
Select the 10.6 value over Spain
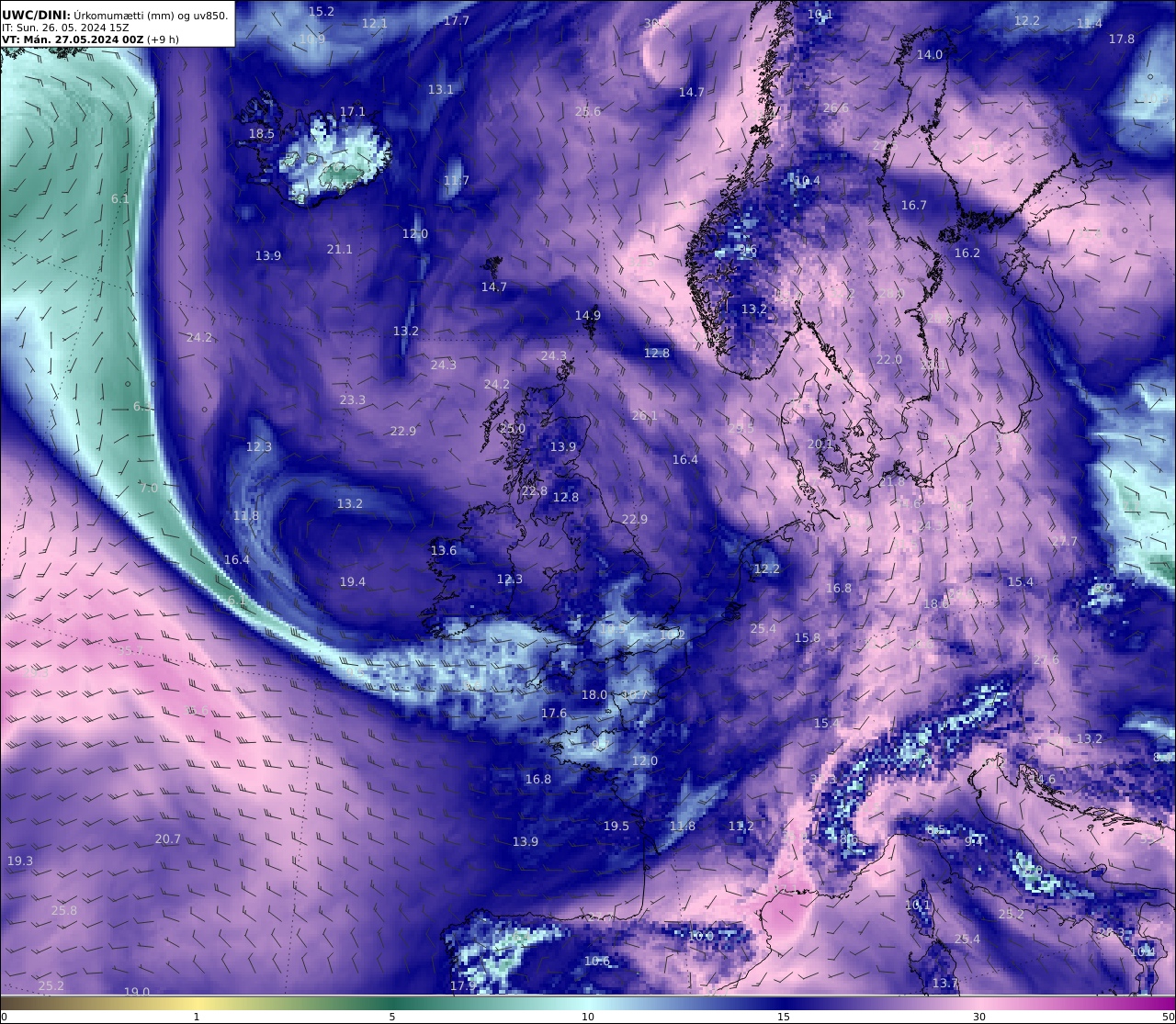point(597,961)
